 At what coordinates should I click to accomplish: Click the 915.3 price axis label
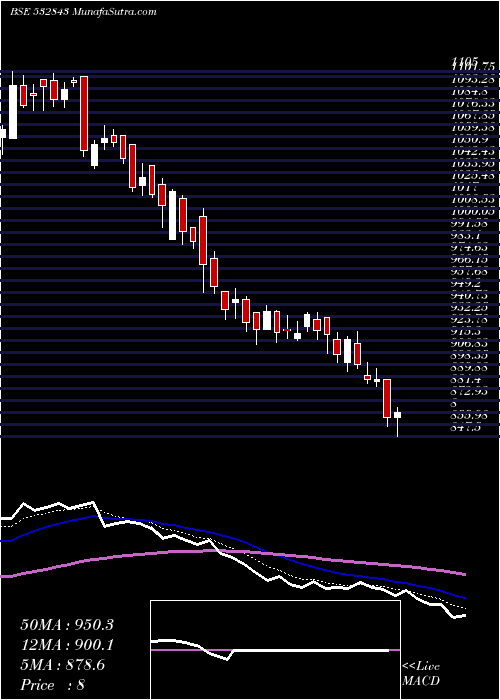(x=467, y=332)
